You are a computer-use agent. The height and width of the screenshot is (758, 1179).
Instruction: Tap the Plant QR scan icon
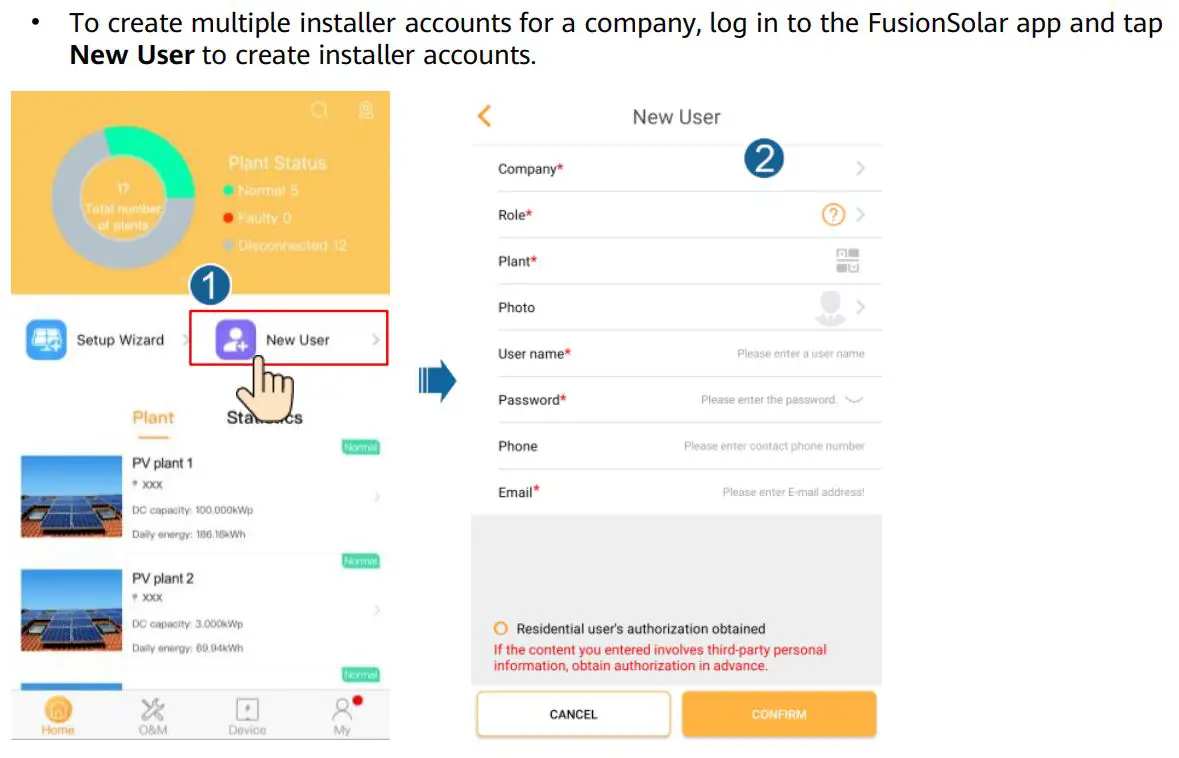(x=847, y=261)
